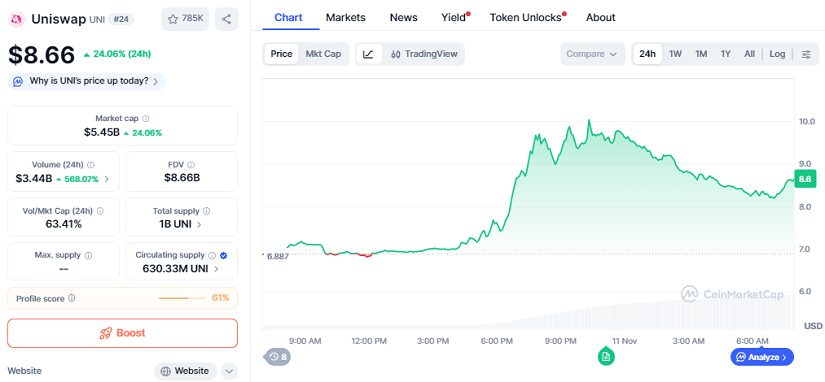Click the green document news marker on the timeline
Image resolution: width=825 pixels, height=382 pixels.
pos(606,357)
